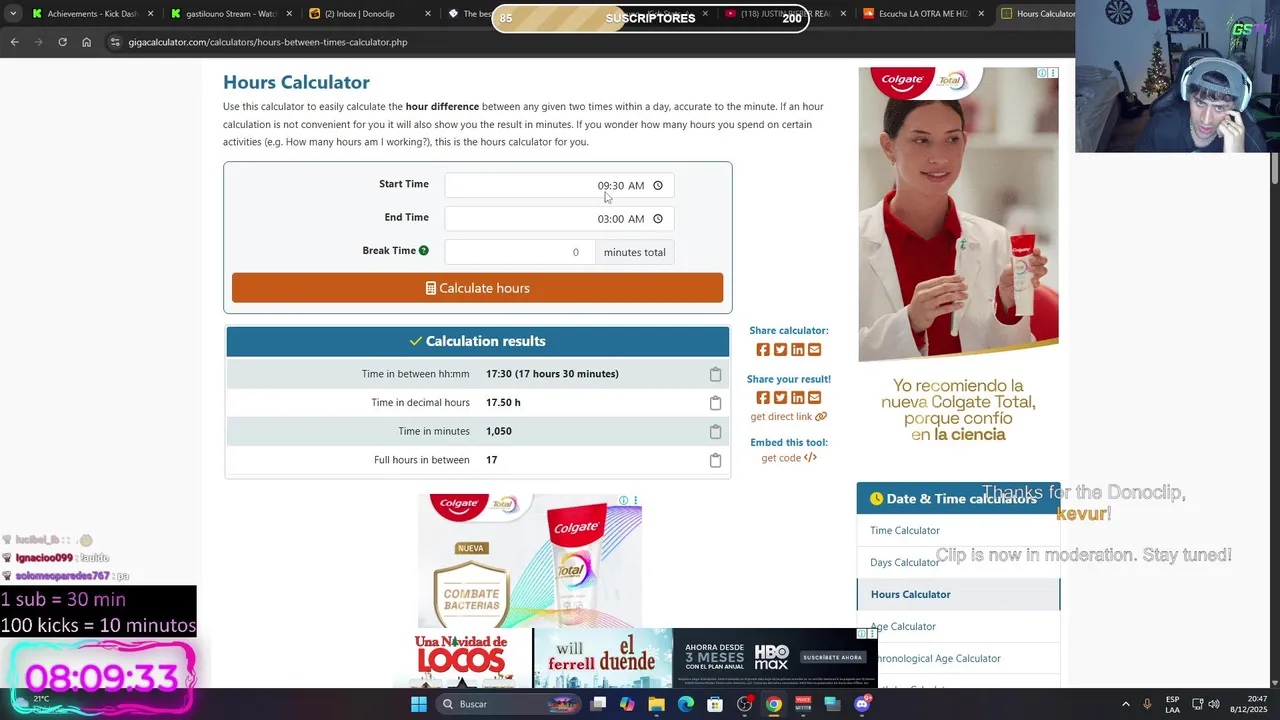
Task: Click the End Time input field
Action: tap(559, 219)
